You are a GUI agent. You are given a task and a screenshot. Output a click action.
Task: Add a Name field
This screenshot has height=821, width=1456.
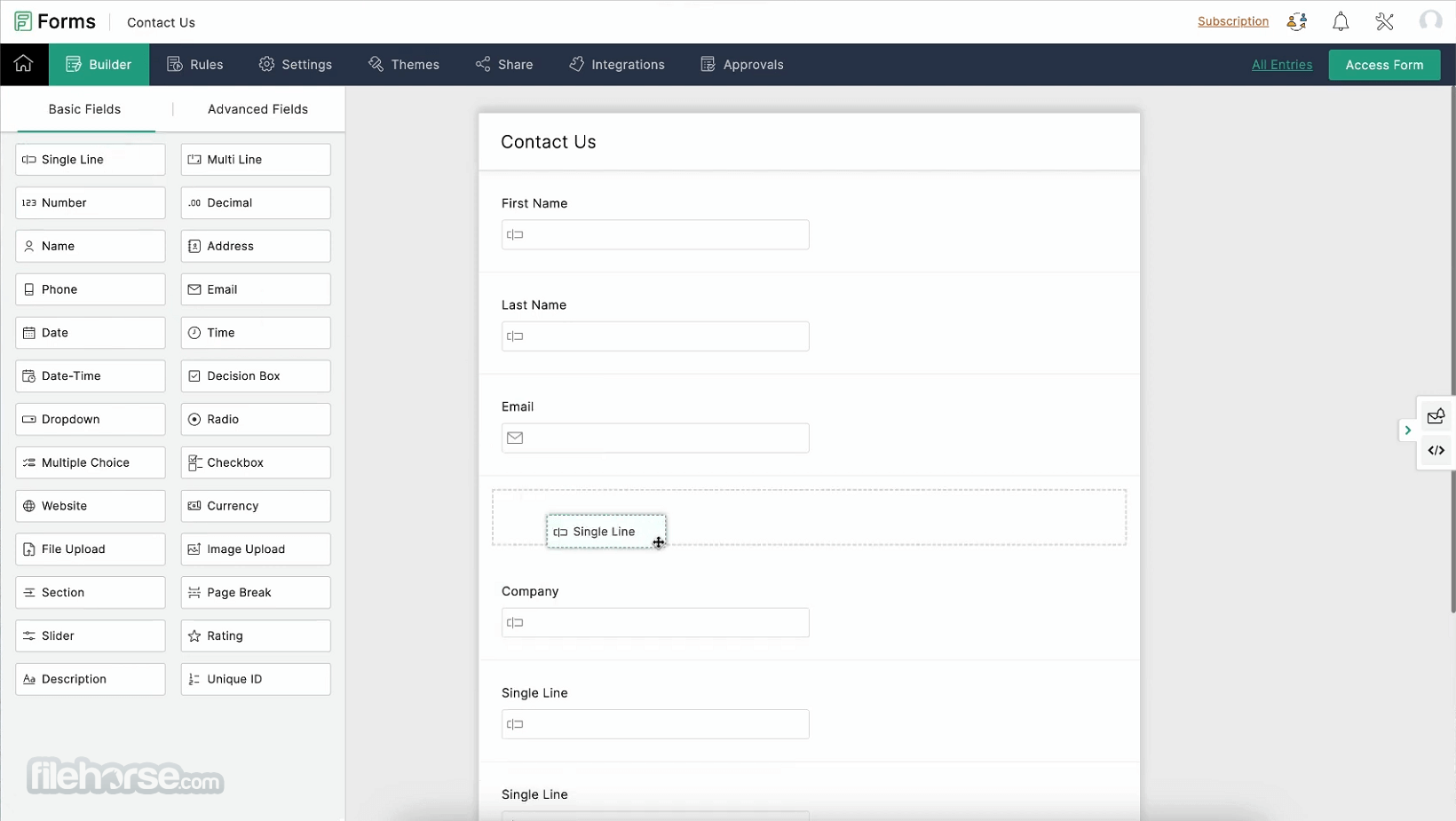91,246
